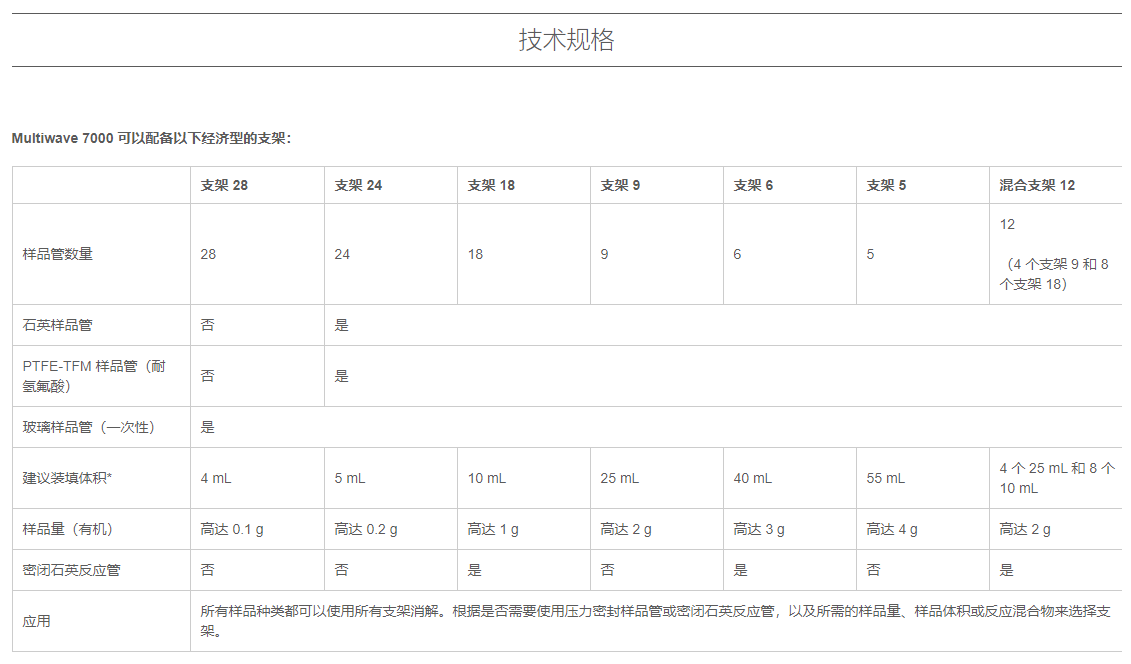Select the 建议装填体积* row label
Viewport: 1131px width, 664px height.
68,478
